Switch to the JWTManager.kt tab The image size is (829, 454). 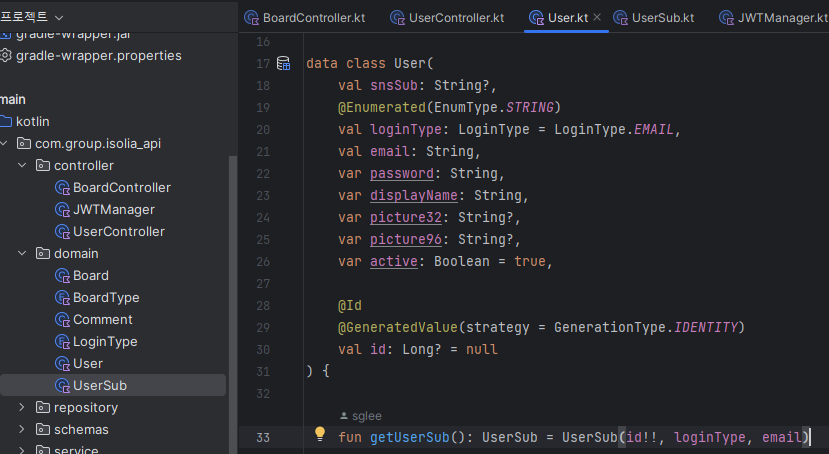(x=773, y=17)
